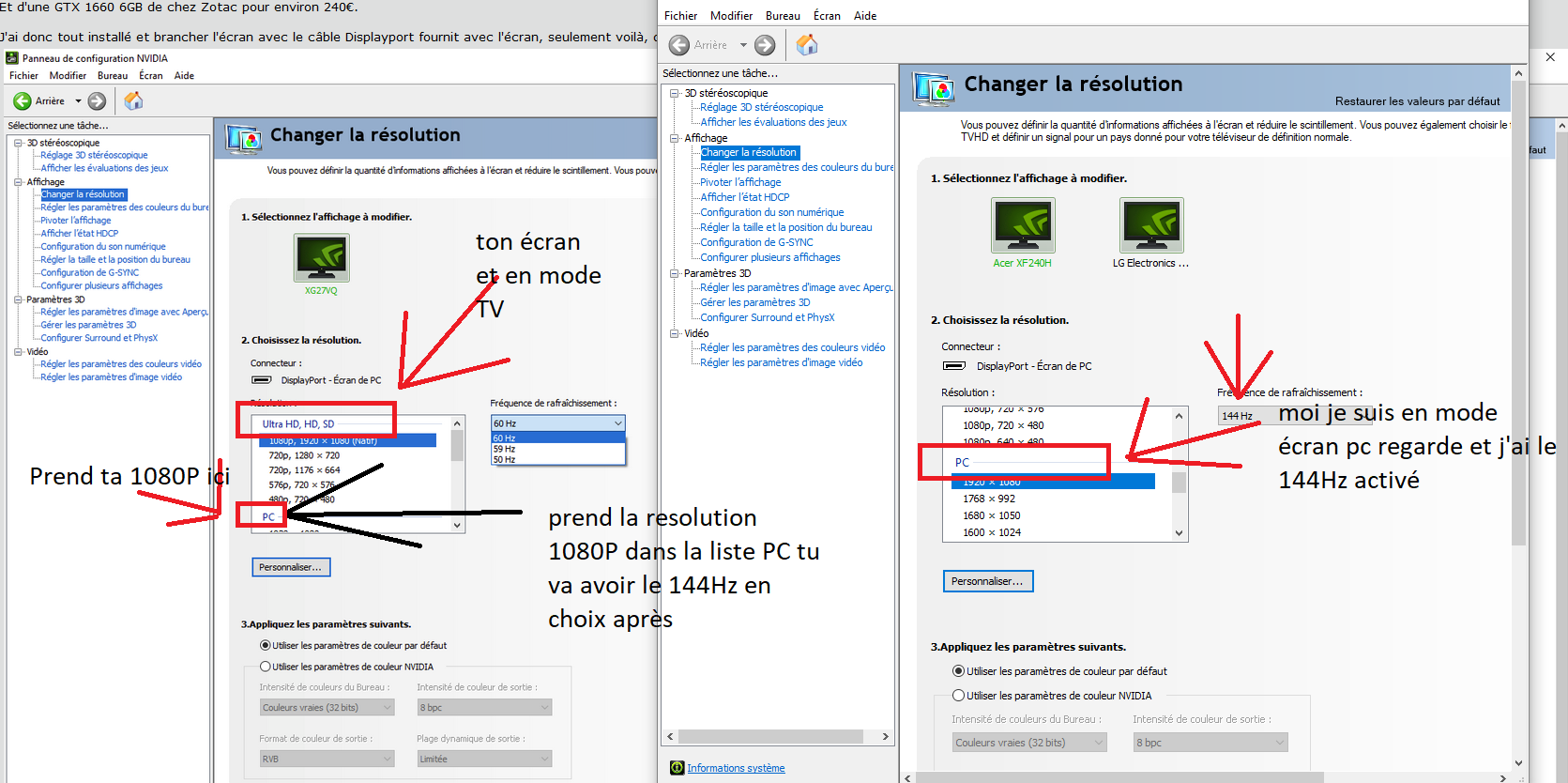This screenshot has width=1568, height=783.
Task: Open Afficher l'état HDCP in left window
Action: [80, 234]
